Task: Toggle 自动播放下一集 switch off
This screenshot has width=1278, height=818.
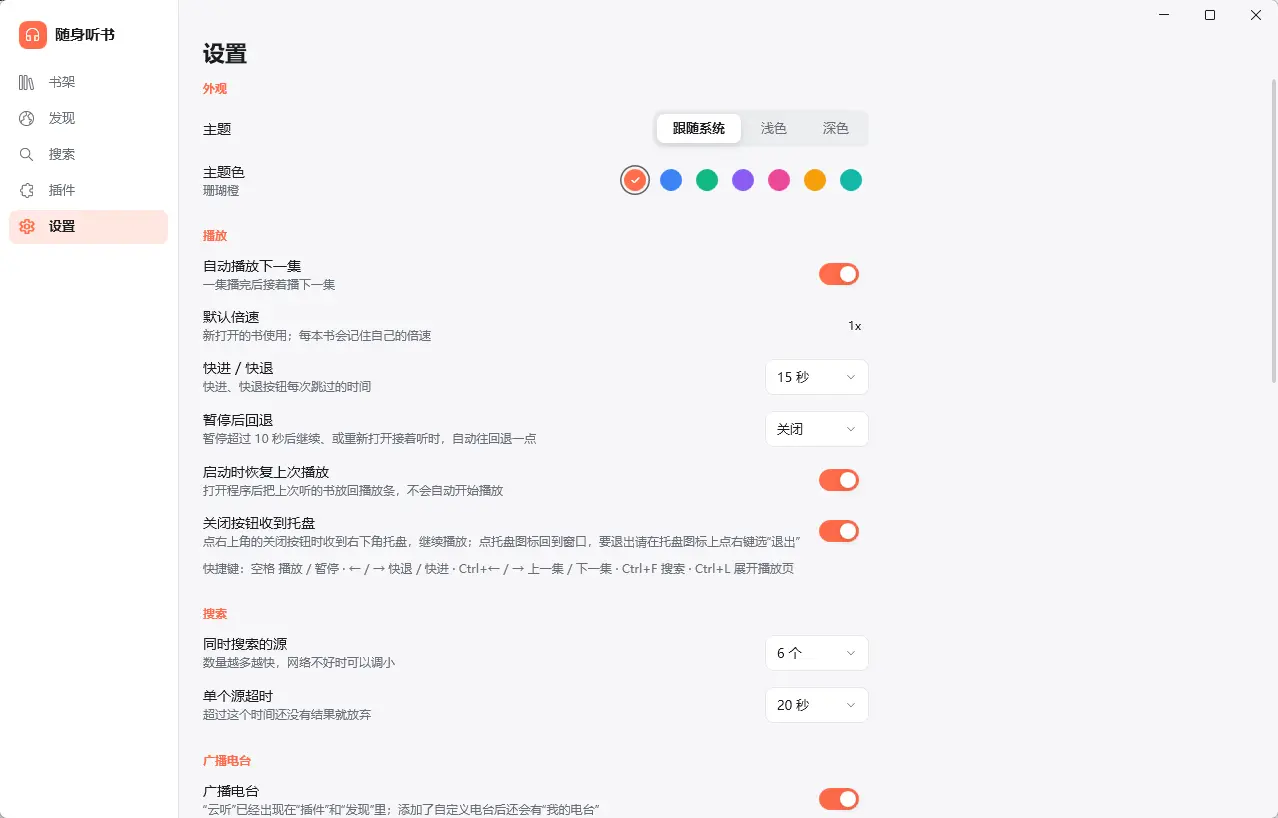Action: (x=839, y=274)
